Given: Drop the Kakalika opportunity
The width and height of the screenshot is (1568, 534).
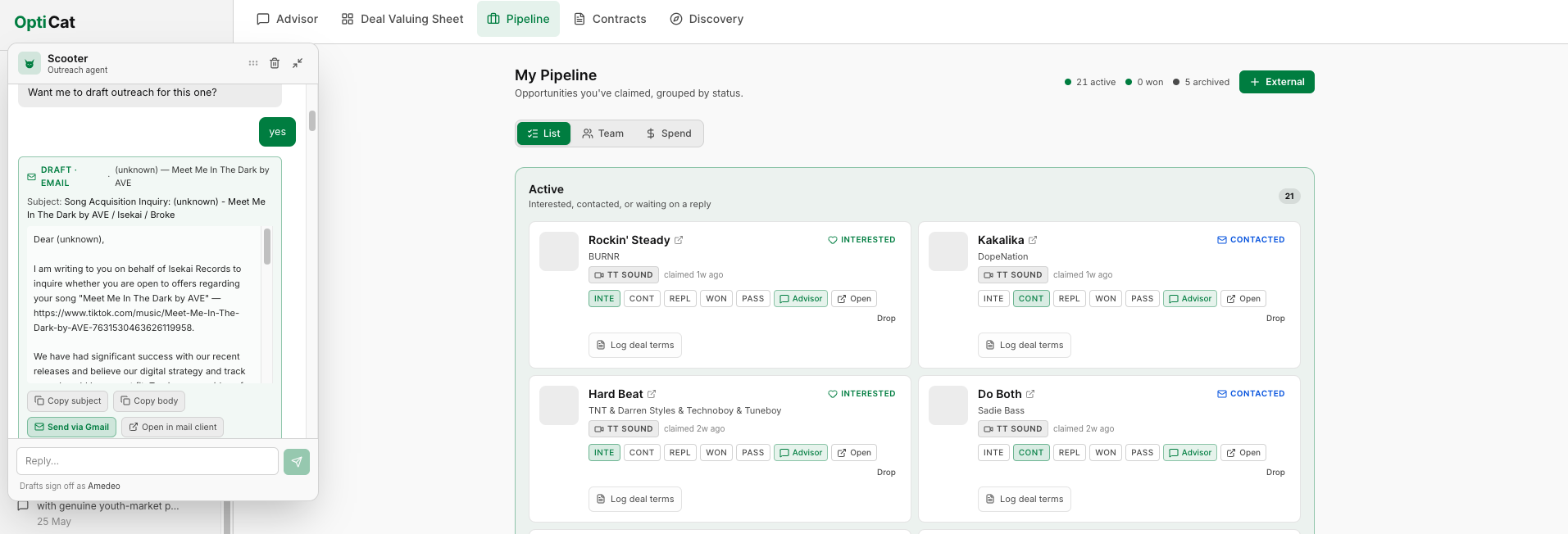Looking at the screenshot, I should 1275,319.
